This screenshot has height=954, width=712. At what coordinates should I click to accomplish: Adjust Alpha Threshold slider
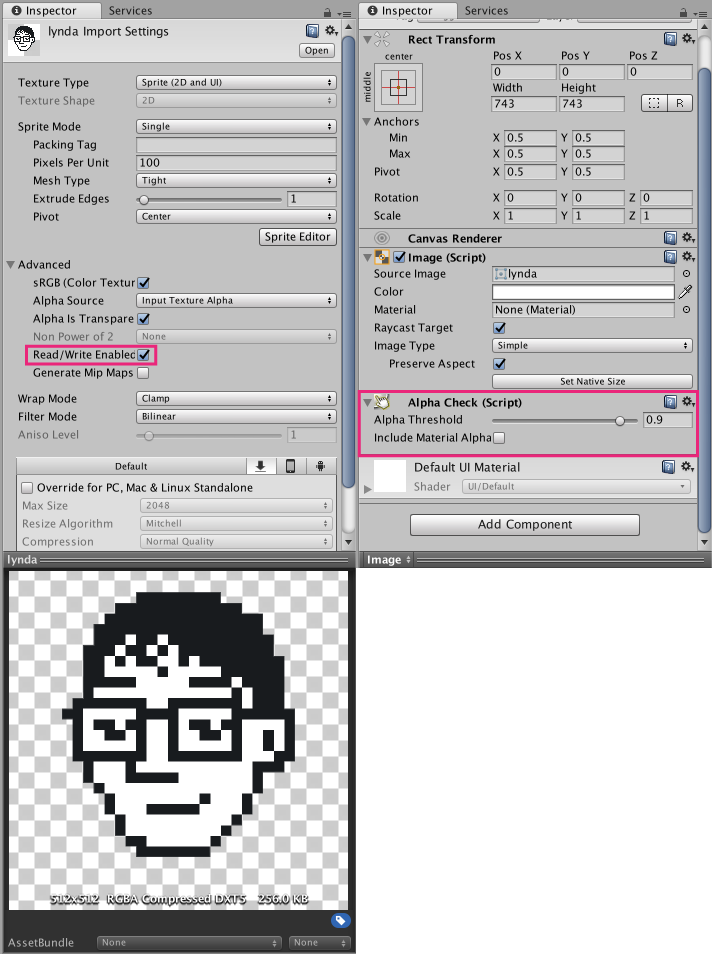point(564,420)
